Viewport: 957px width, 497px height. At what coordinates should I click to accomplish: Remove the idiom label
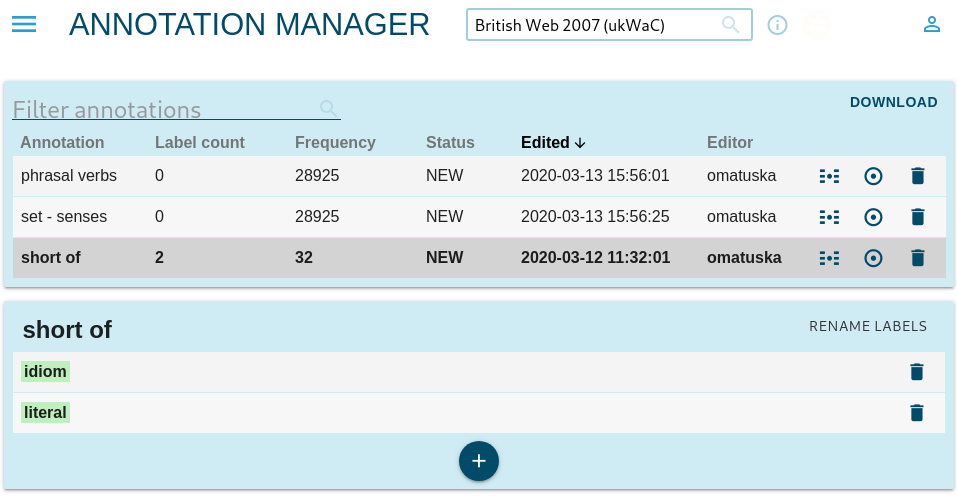pyautogui.click(x=916, y=372)
